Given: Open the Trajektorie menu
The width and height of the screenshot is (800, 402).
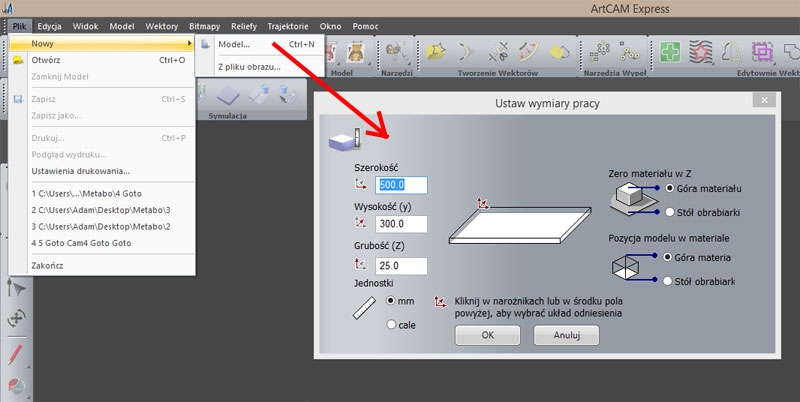Looking at the screenshot, I should click(x=288, y=27).
